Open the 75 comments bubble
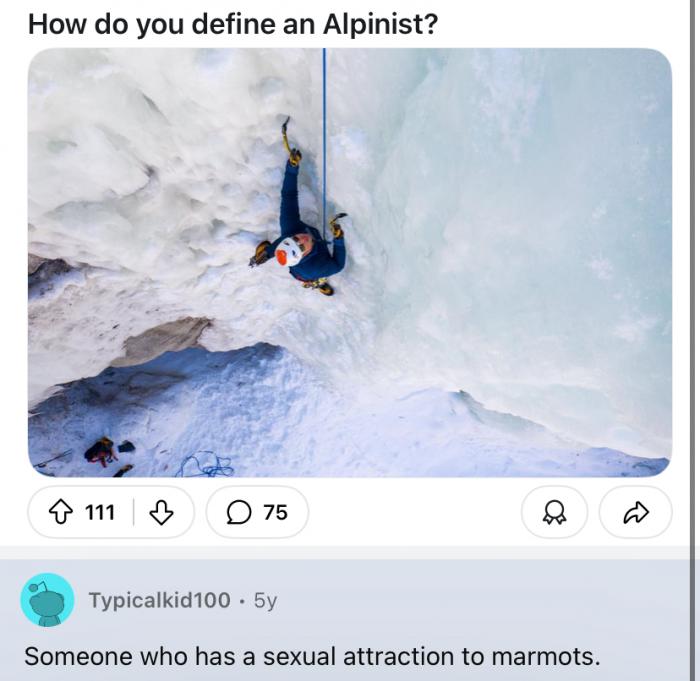 tap(257, 512)
